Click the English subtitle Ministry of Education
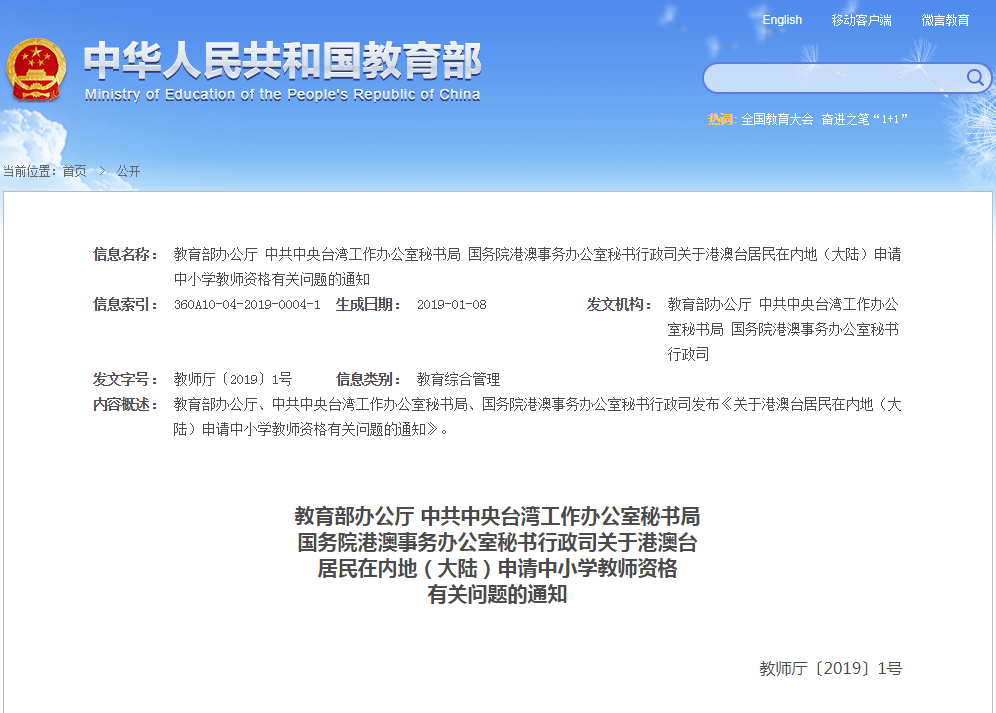 [x=282, y=95]
